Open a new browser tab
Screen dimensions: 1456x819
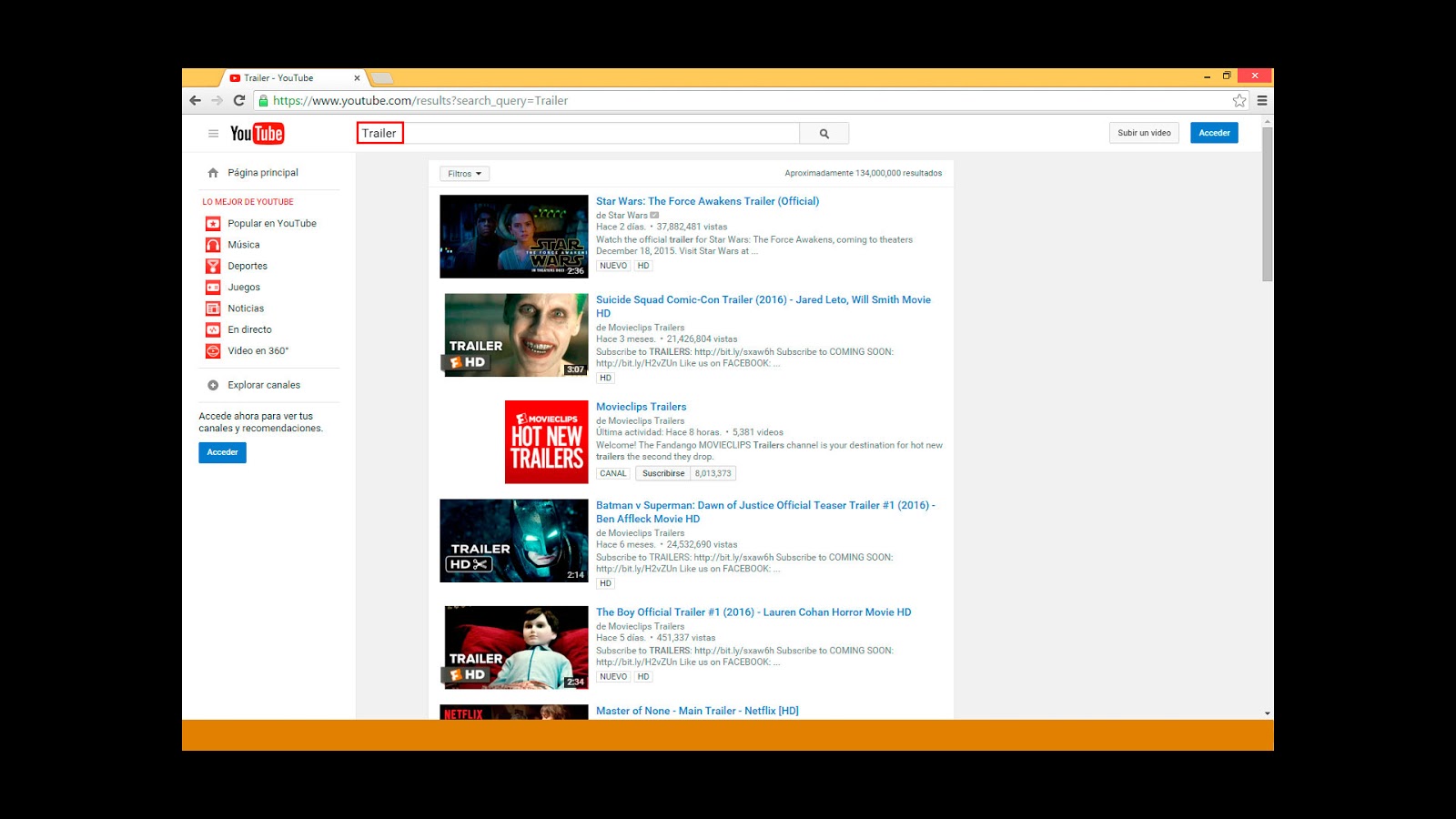(x=382, y=78)
